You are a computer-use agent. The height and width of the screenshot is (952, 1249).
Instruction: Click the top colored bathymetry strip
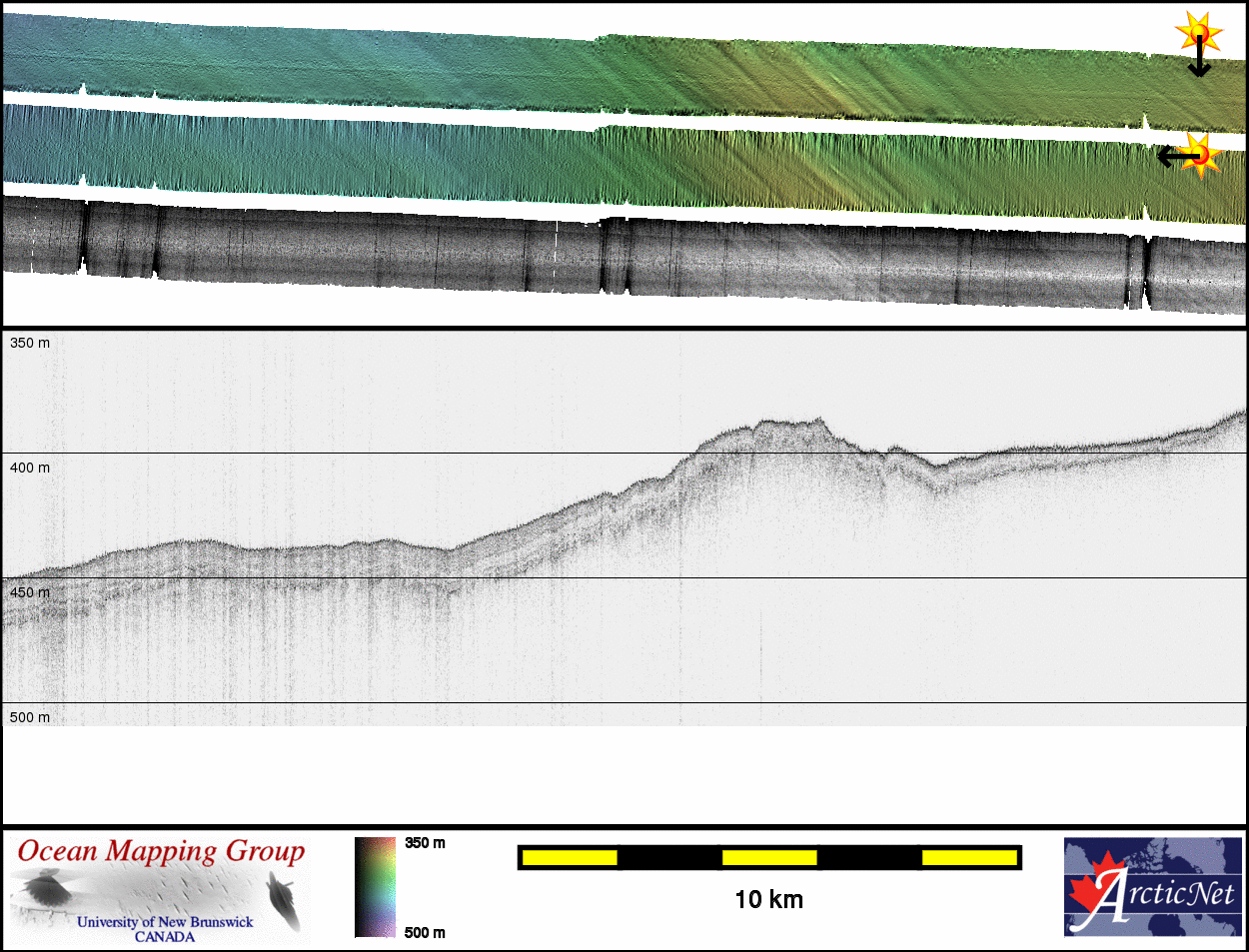600,68
